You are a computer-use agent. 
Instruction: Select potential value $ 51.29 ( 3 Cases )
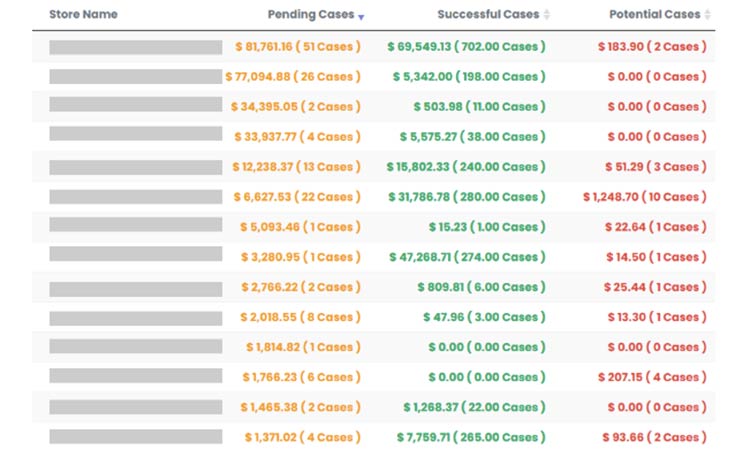(656, 167)
